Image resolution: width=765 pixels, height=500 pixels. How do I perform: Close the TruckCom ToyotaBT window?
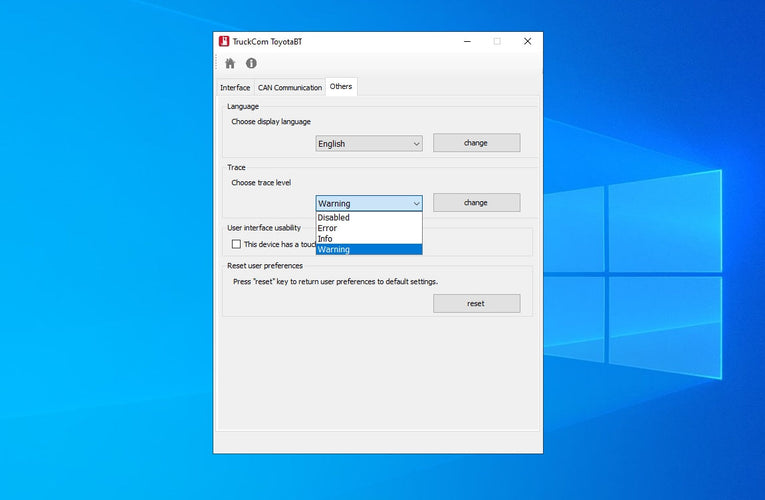[x=527, y=41]
